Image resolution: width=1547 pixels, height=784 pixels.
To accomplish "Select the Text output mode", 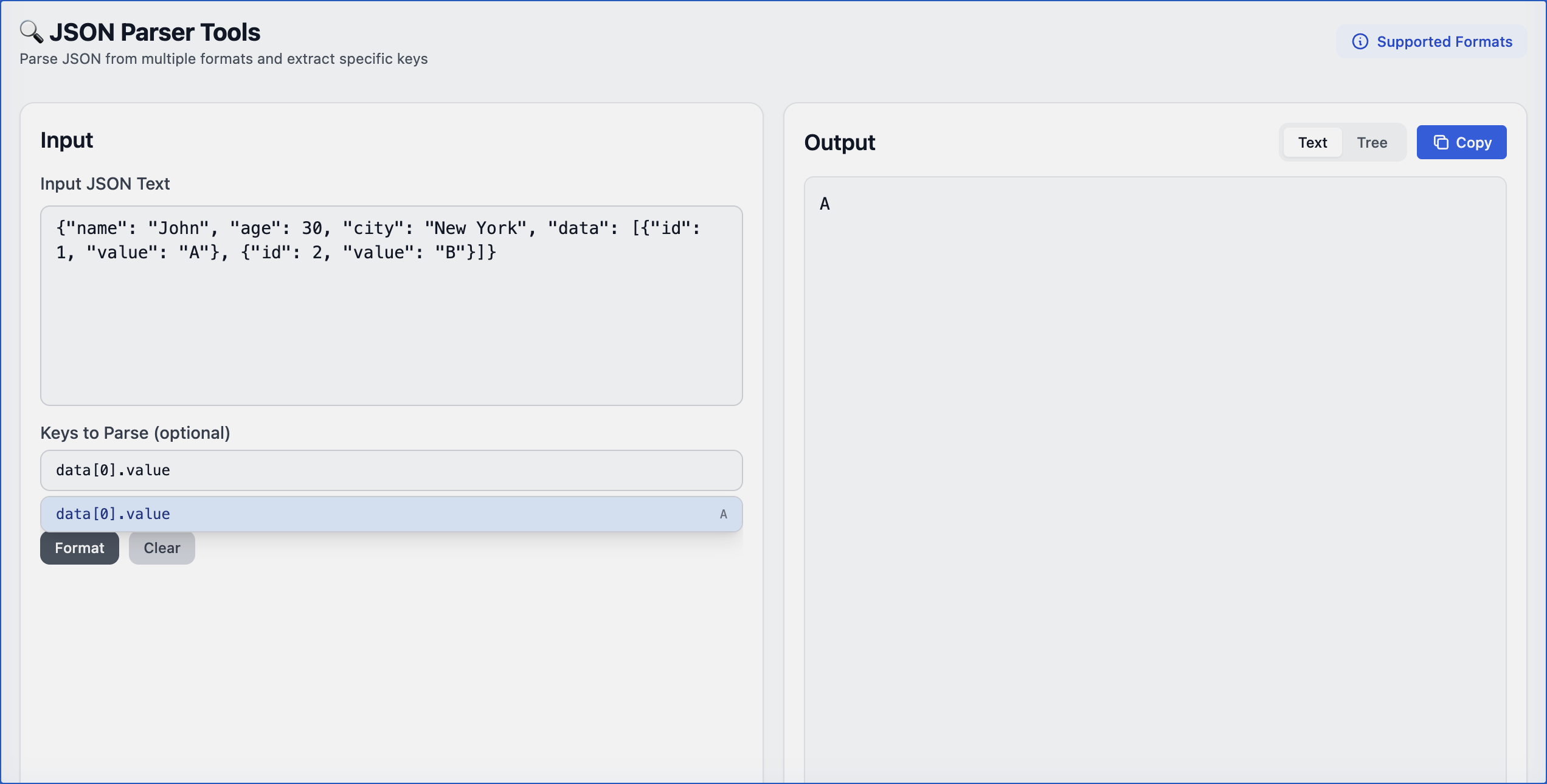I will [1312, 142].
